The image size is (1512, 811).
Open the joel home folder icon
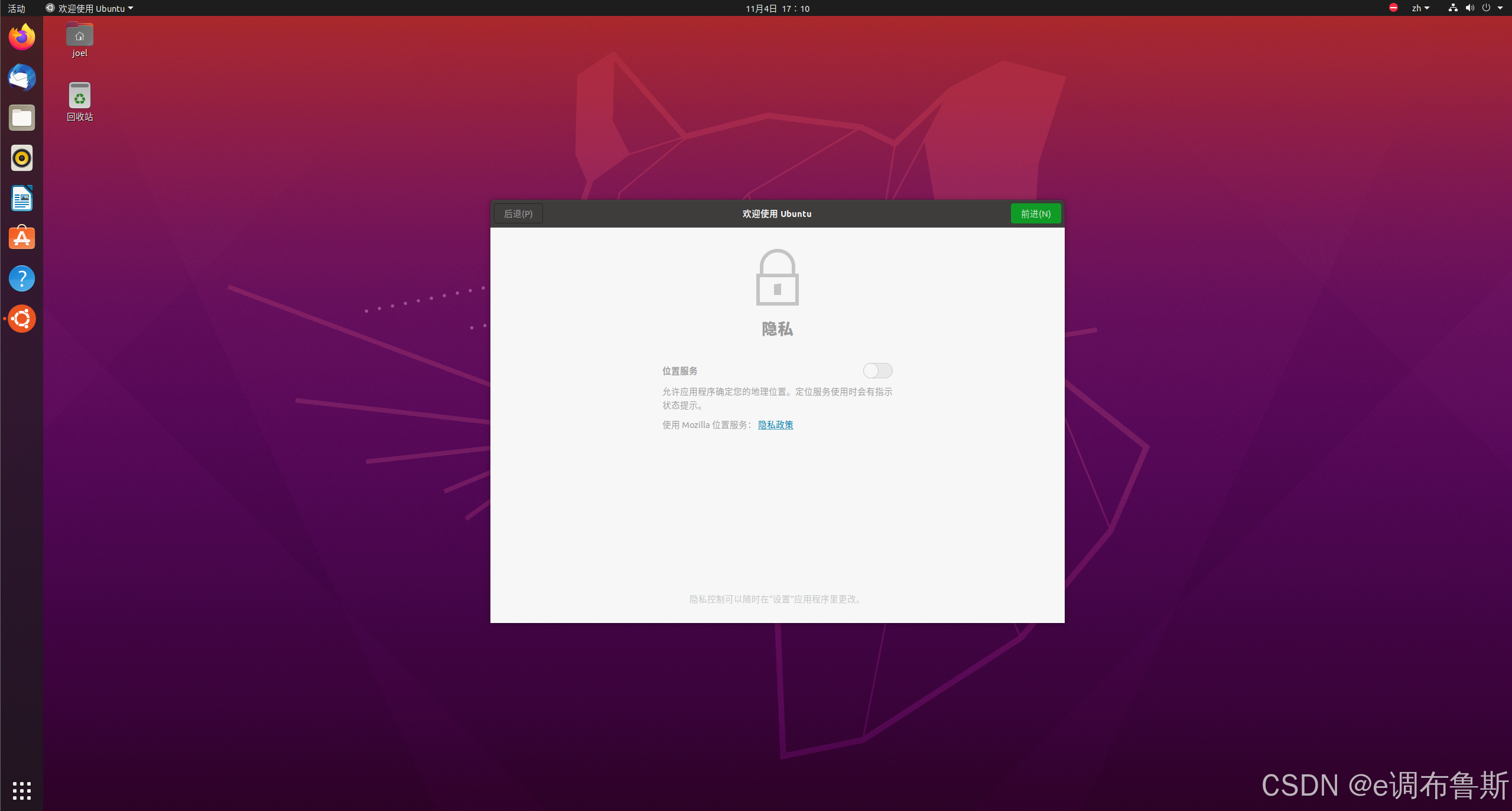coord(80,40)
